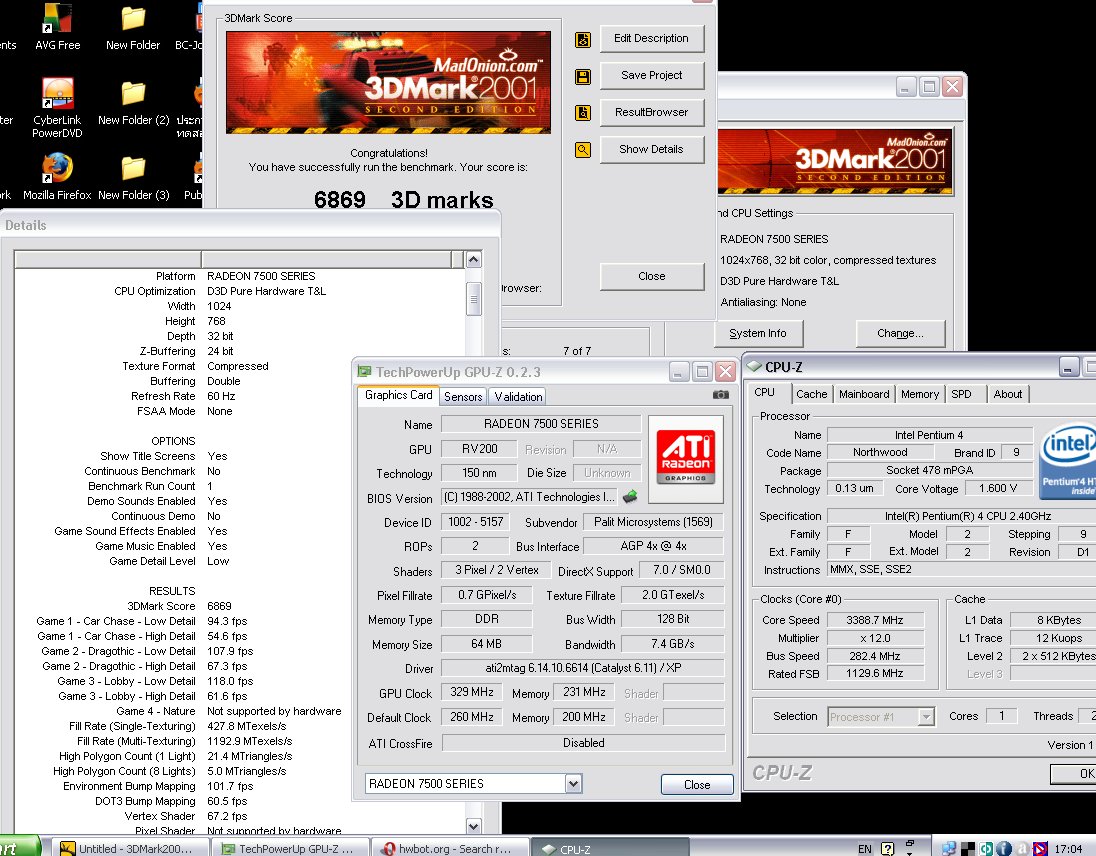
Task: Open System Info in 3DMark window
Action: [758, 333]
